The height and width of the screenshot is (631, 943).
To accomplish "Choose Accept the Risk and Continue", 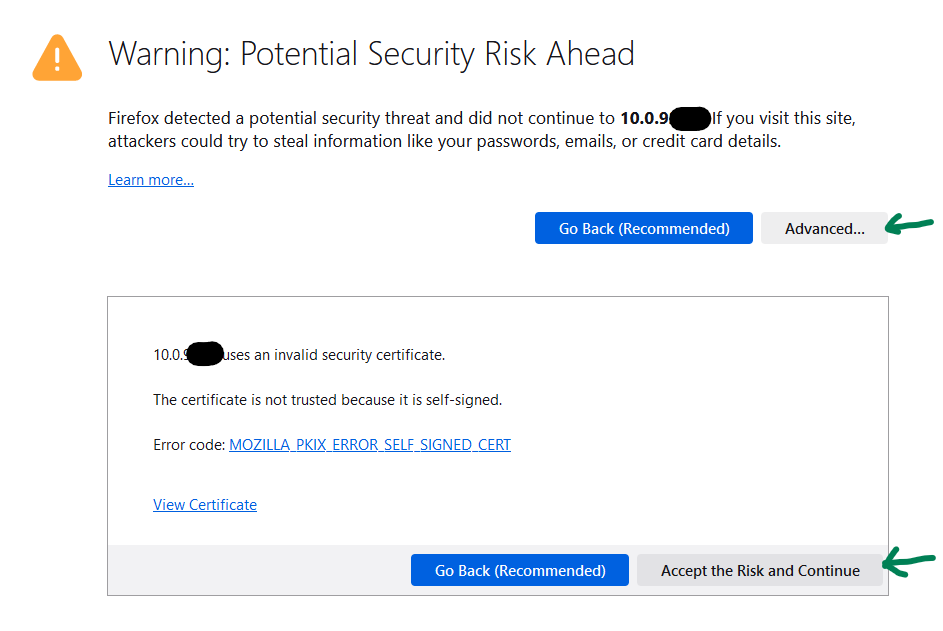I will coord(760,570).
